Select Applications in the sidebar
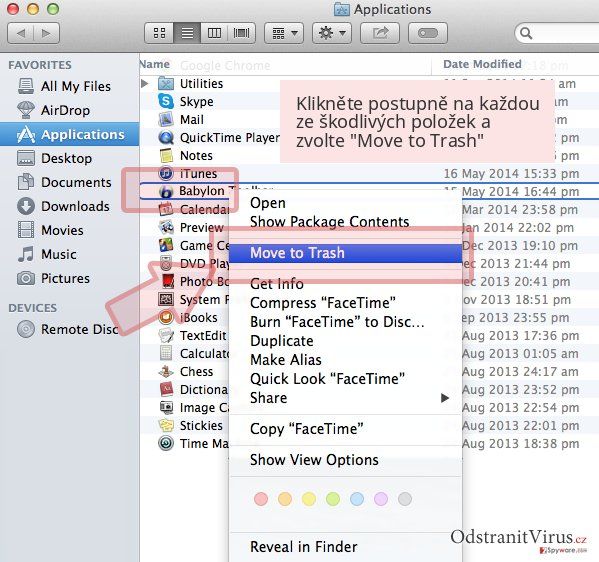 (70, 134)
